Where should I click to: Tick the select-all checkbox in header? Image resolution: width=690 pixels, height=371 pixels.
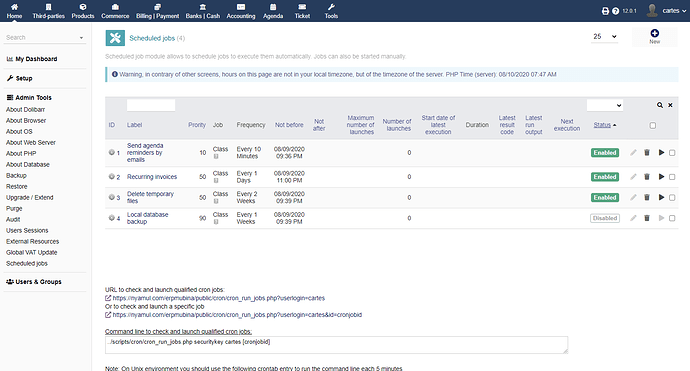[x=653, y=125]
